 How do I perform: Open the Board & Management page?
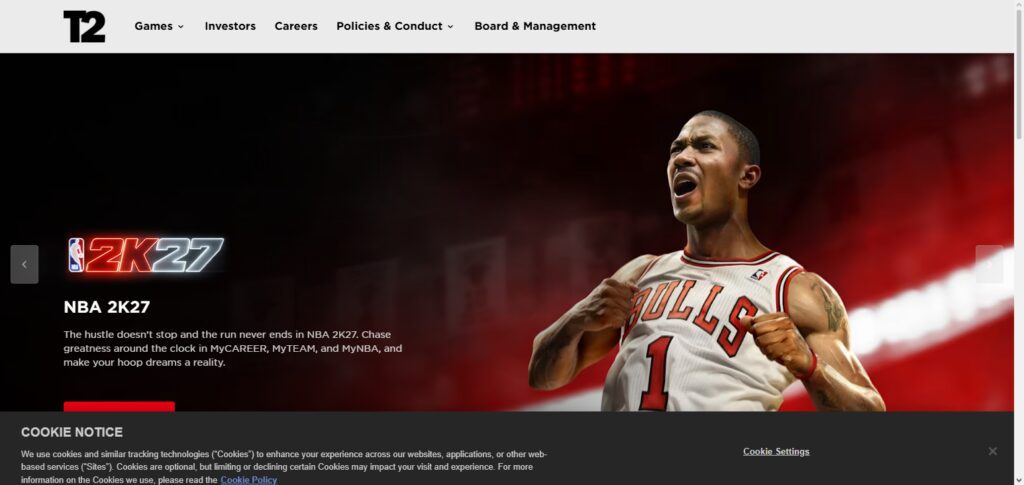[x=535, y=26]
